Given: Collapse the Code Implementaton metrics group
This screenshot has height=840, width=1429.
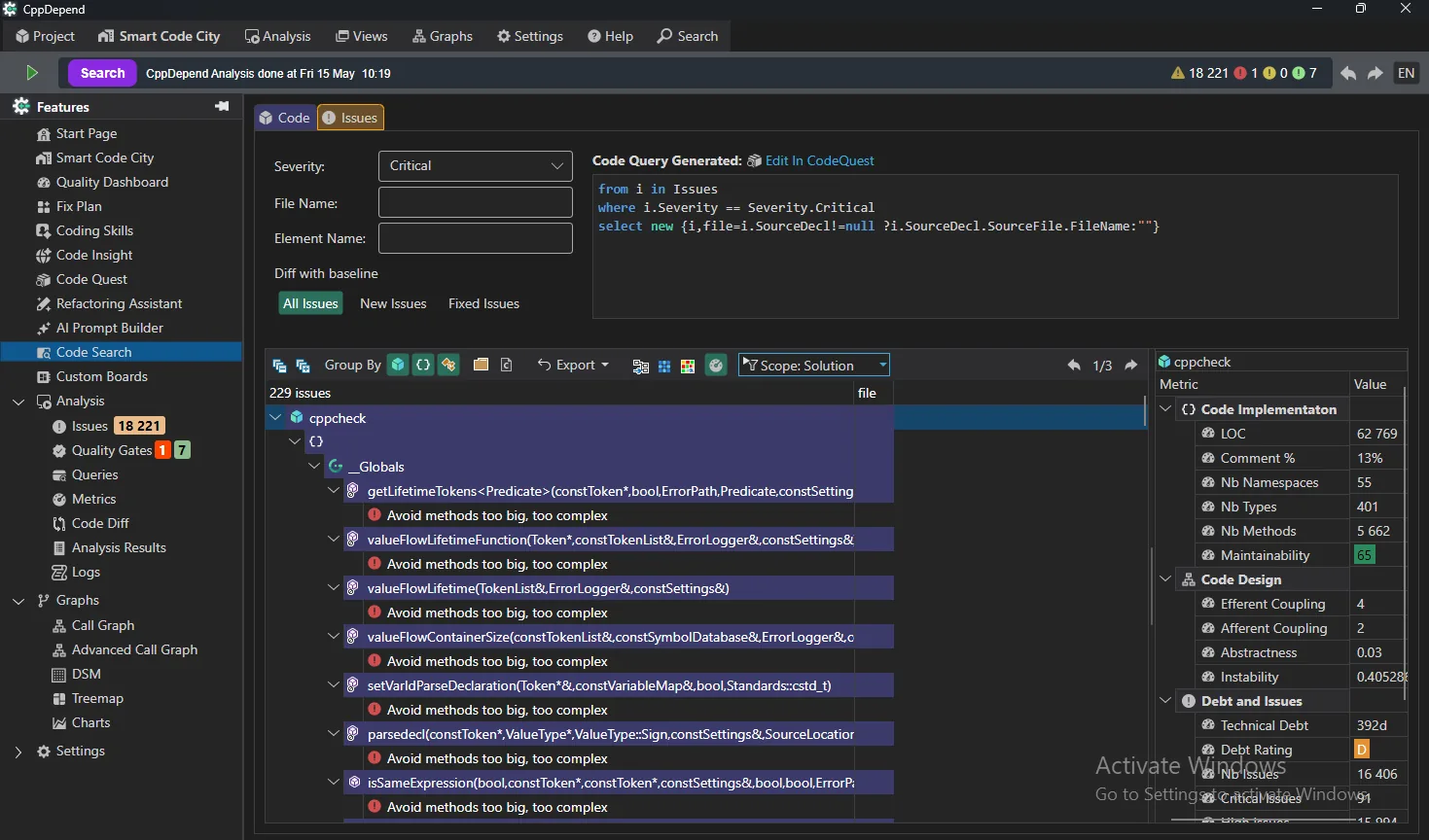Looking at the screenshot, I should pyautogui.click(x=1166, y=409).
